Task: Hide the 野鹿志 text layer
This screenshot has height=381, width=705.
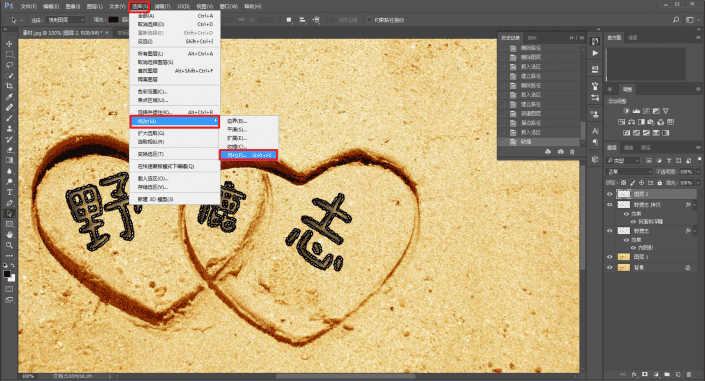Action: (x=610, y=231)
